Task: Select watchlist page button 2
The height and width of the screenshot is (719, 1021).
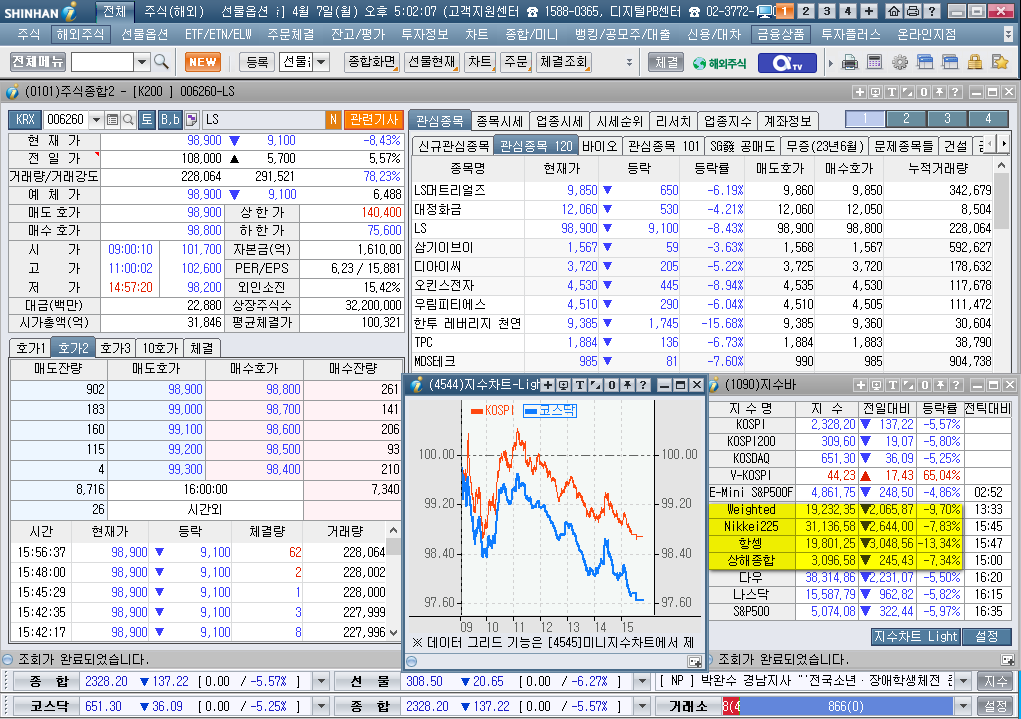Action: [x=906, y=119]
